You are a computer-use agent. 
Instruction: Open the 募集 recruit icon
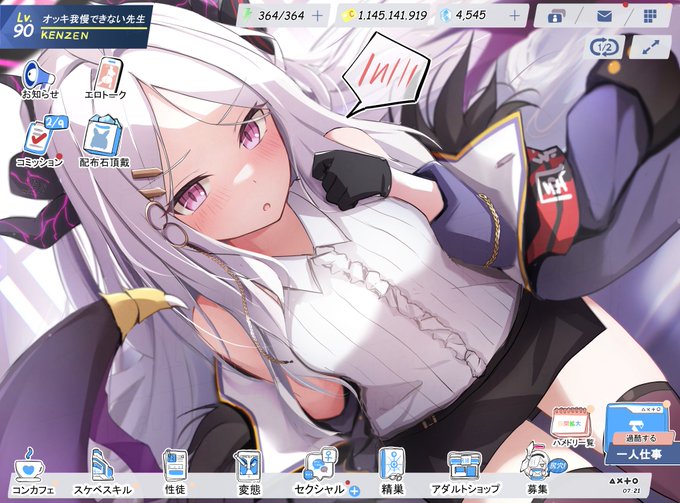click(x=538, y=471)
